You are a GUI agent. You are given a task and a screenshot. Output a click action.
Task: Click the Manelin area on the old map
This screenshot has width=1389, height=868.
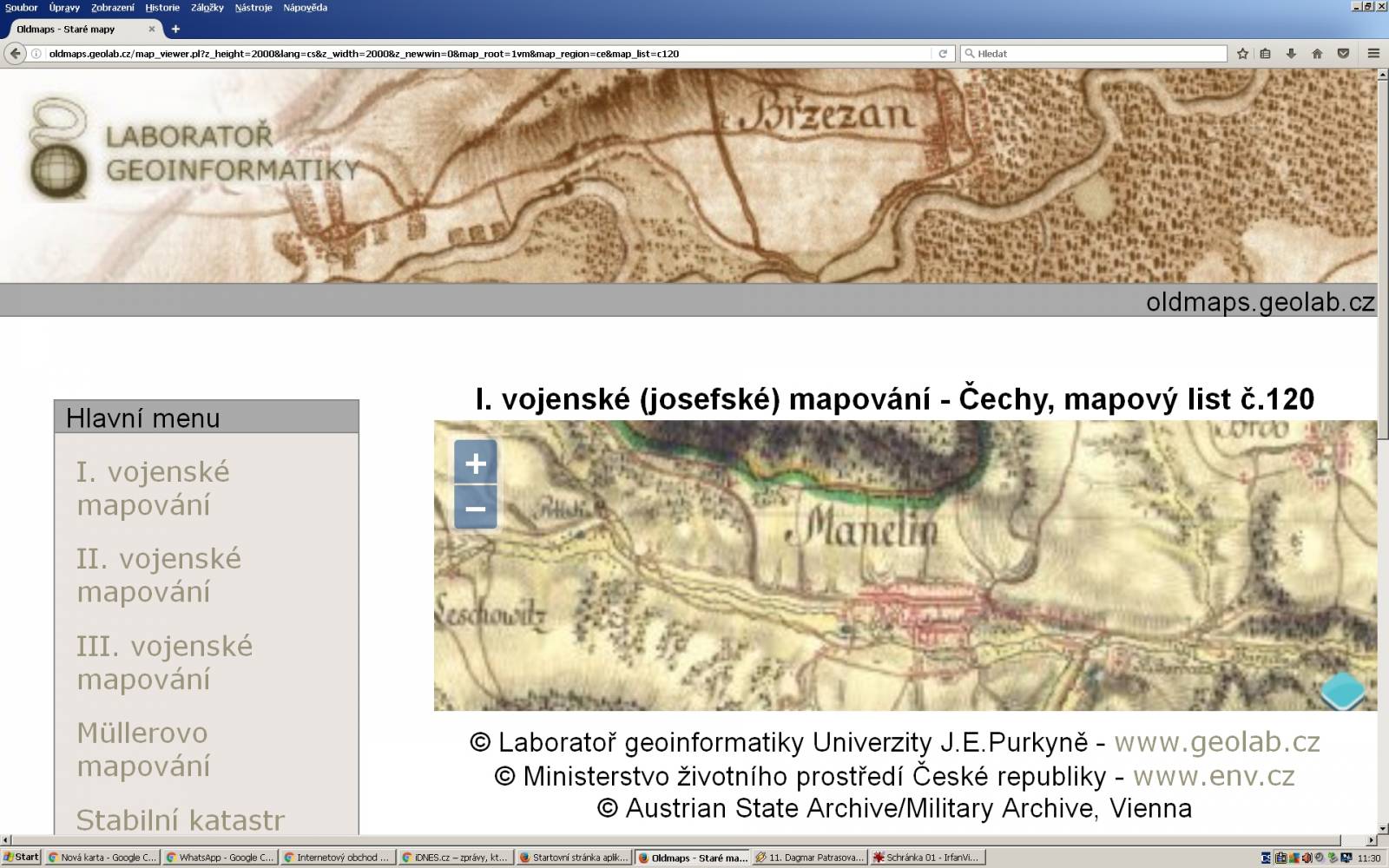tap(861, 528)
